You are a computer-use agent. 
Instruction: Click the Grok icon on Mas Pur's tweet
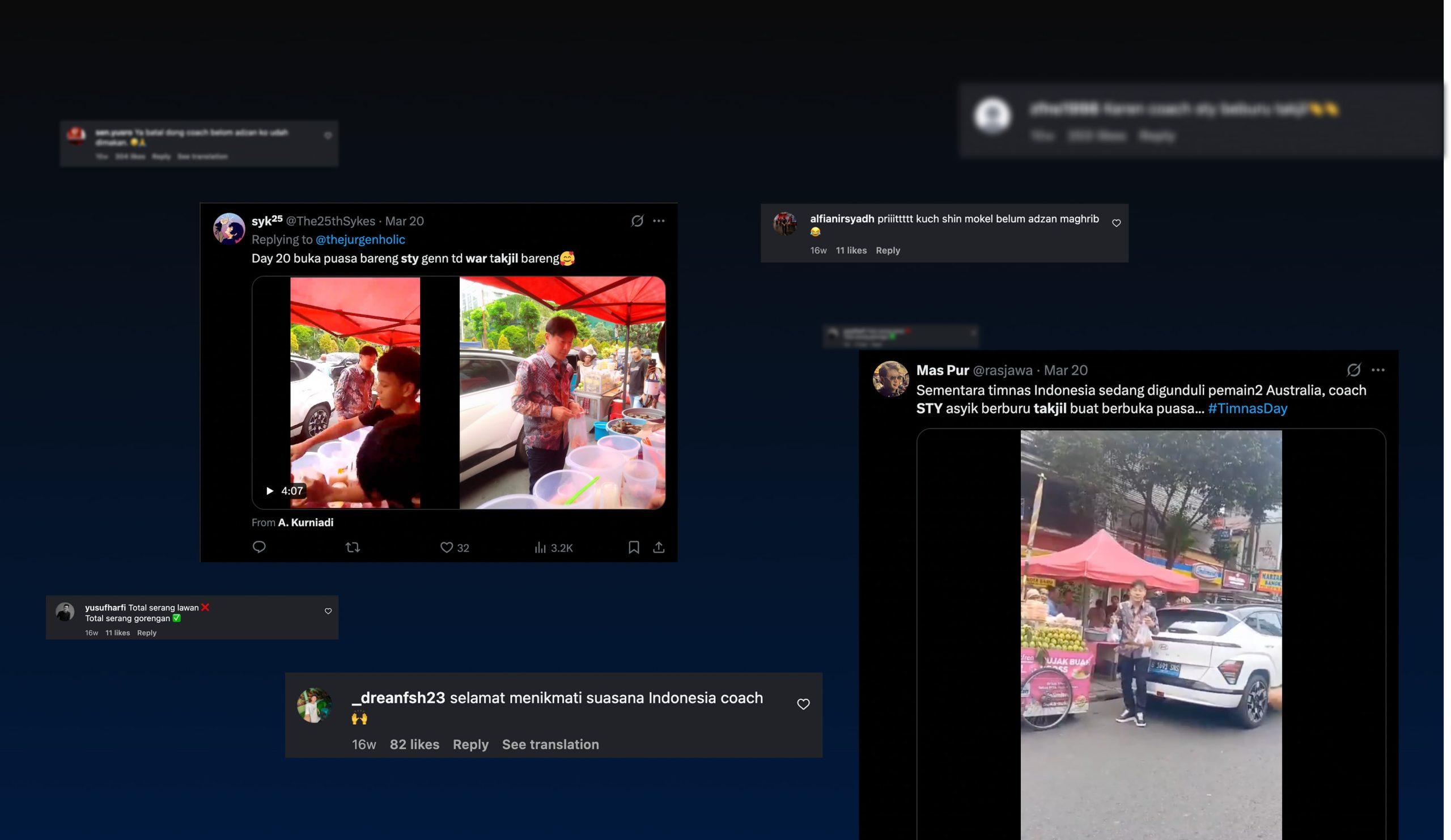(1353, 370)
